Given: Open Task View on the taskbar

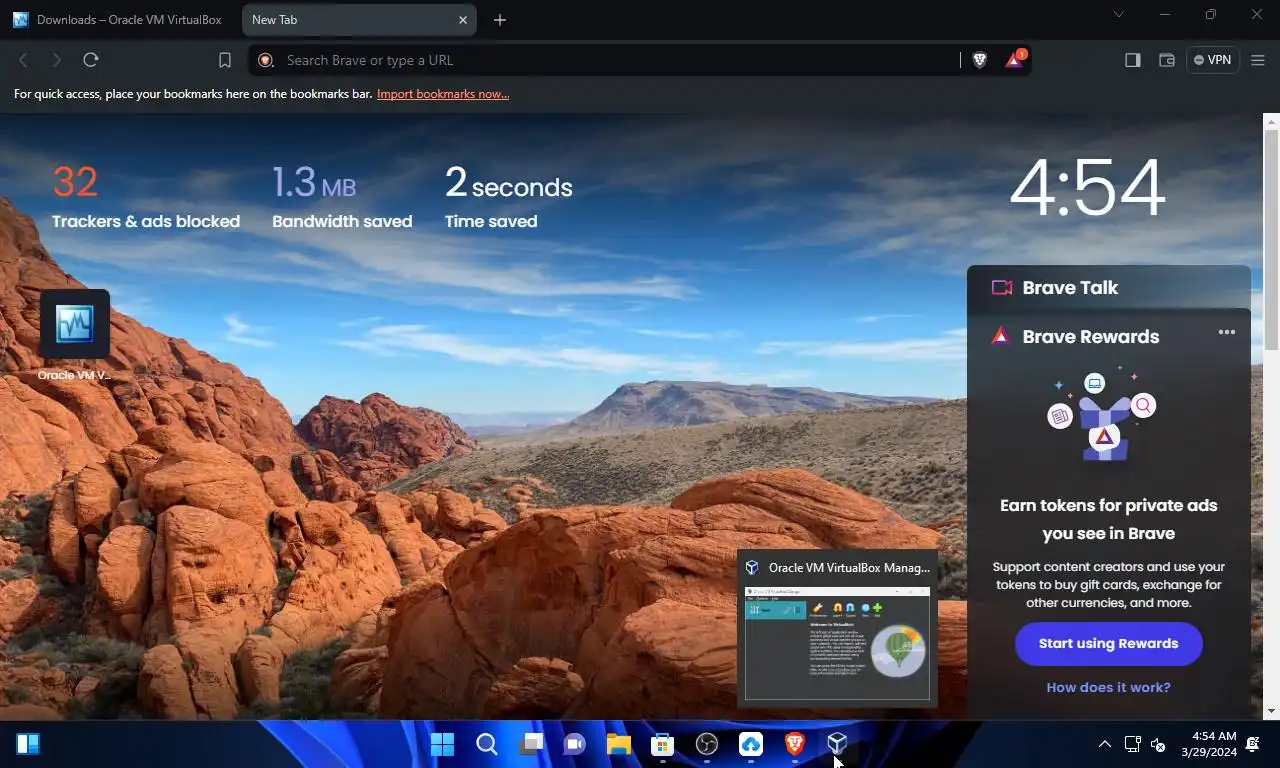Looking at the screenshot, I should click(x=530, y=744).
